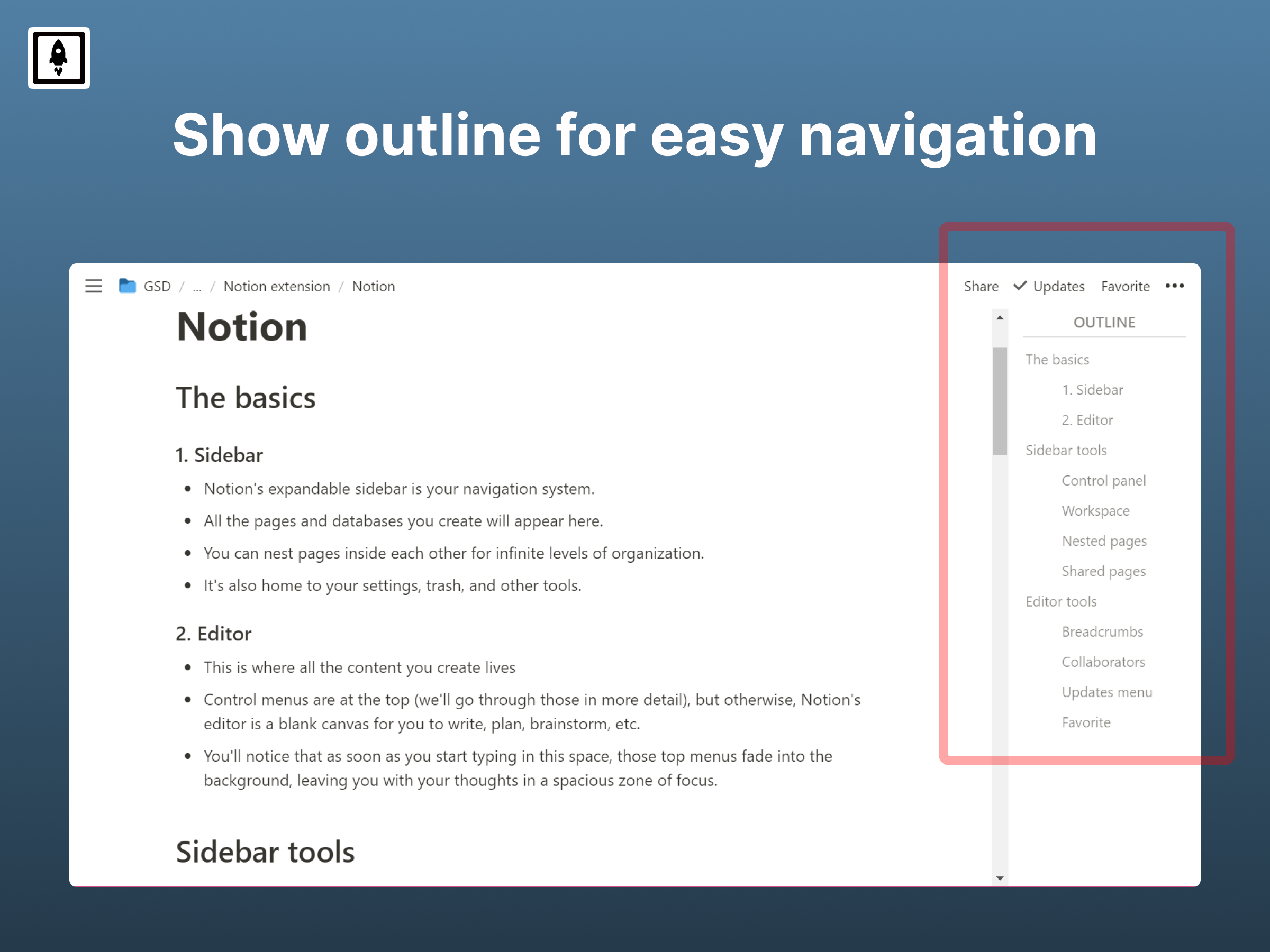Image resolution: width=1270 pixels, height=952 pixels.
Task: Click the hamburger menu icon
Action: (x=94, y=287)
